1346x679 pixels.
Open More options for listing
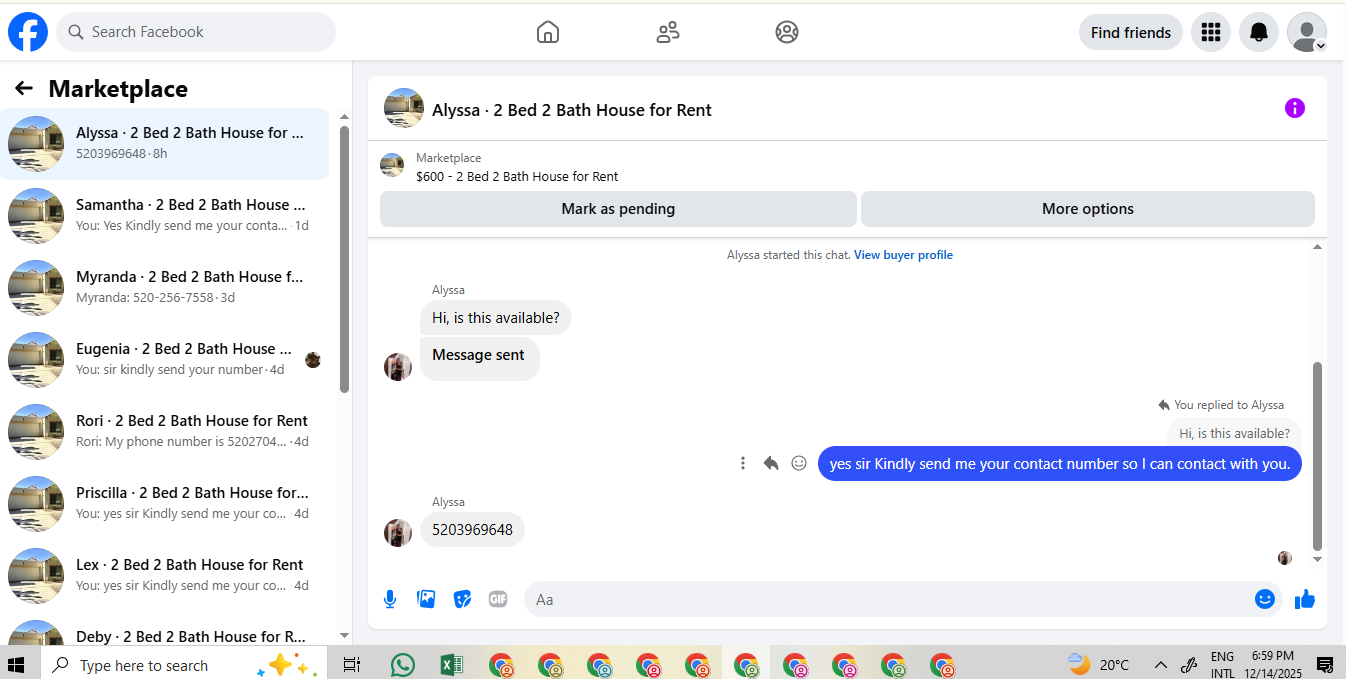coord(1088,209)
